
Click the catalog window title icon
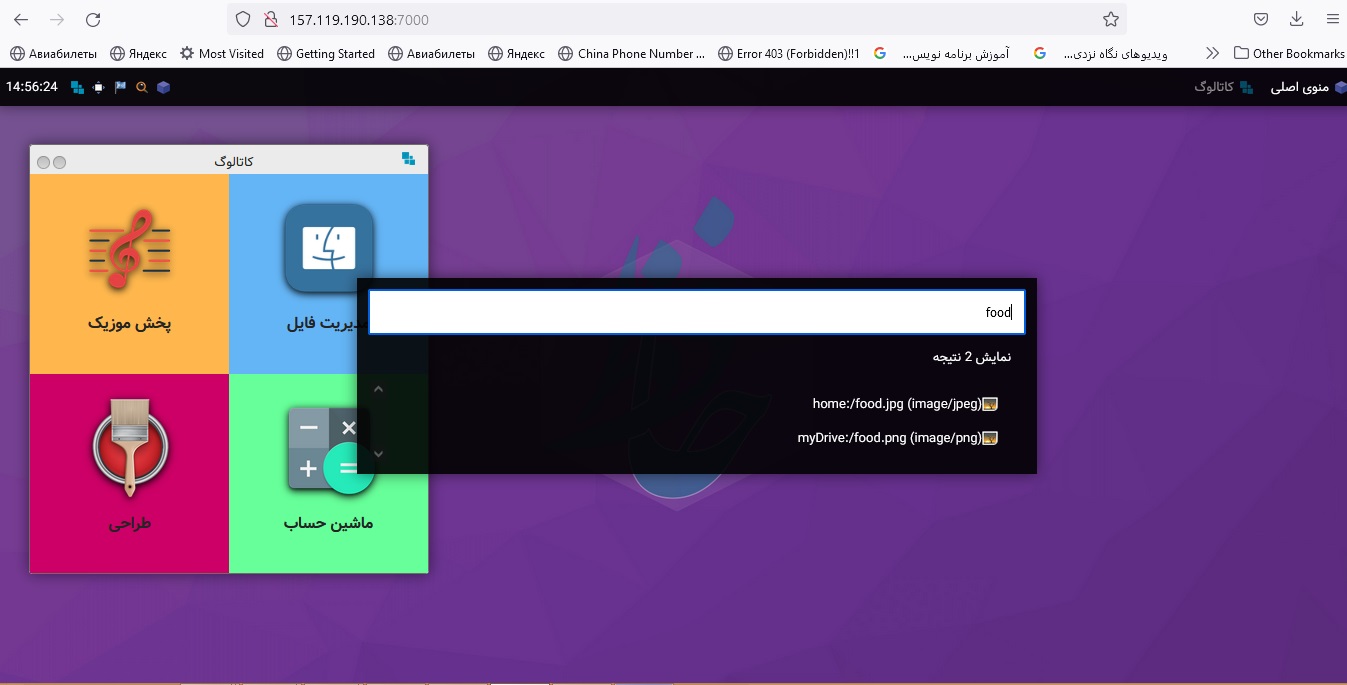(408, 158)
